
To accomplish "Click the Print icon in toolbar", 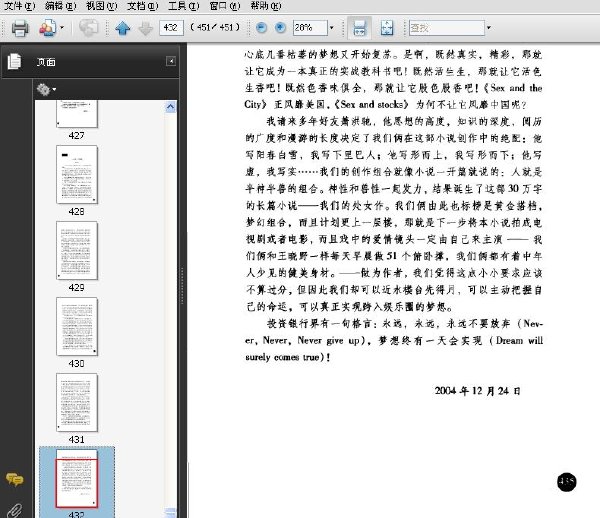I will [x=19, y=28].
